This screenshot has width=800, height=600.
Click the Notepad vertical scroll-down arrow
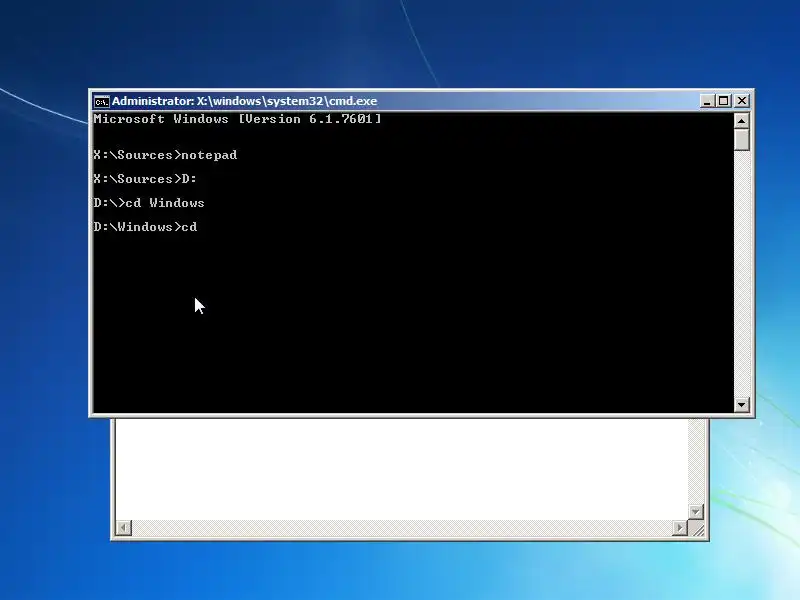[696, 511]
